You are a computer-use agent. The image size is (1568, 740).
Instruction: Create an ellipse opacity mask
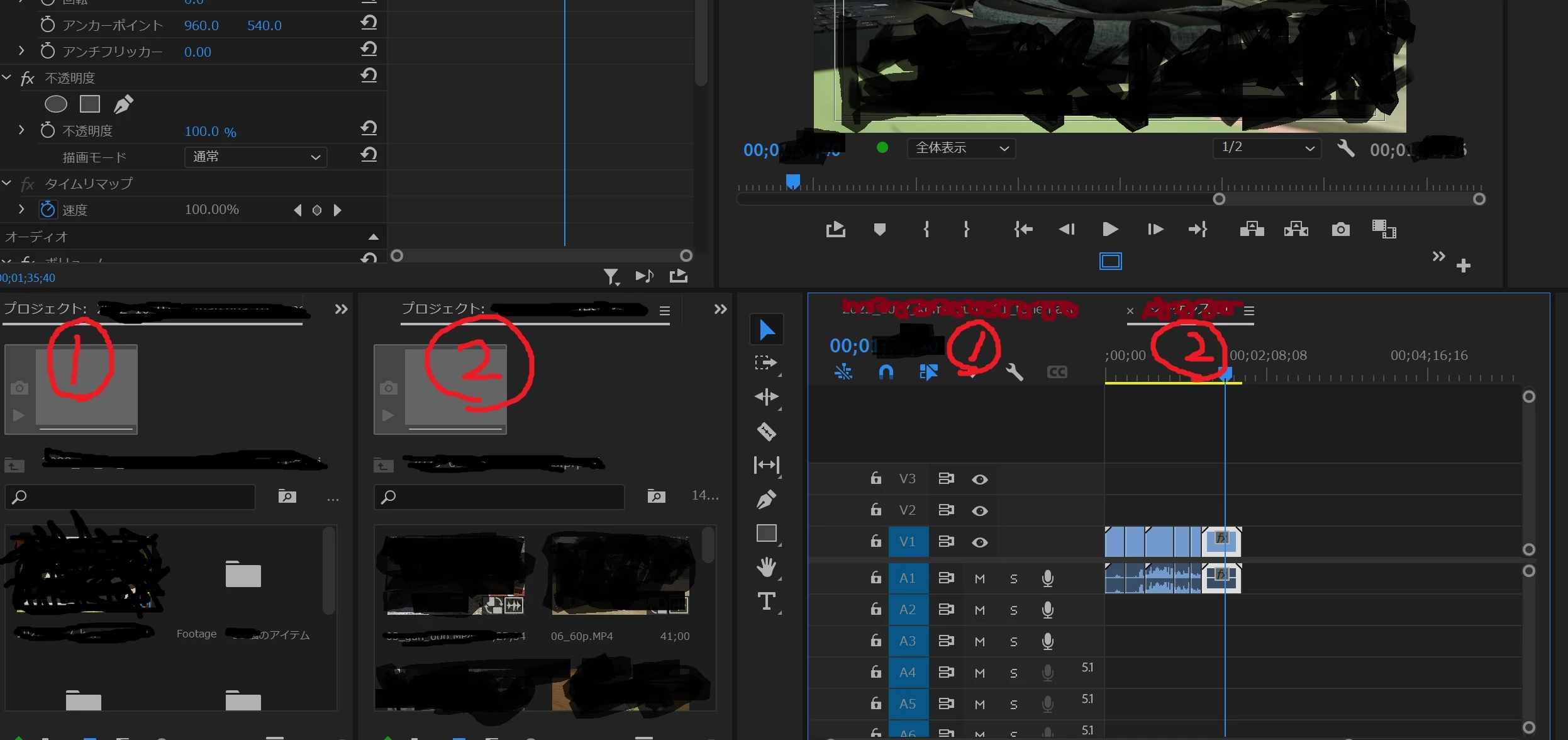(x=56, y=104)
